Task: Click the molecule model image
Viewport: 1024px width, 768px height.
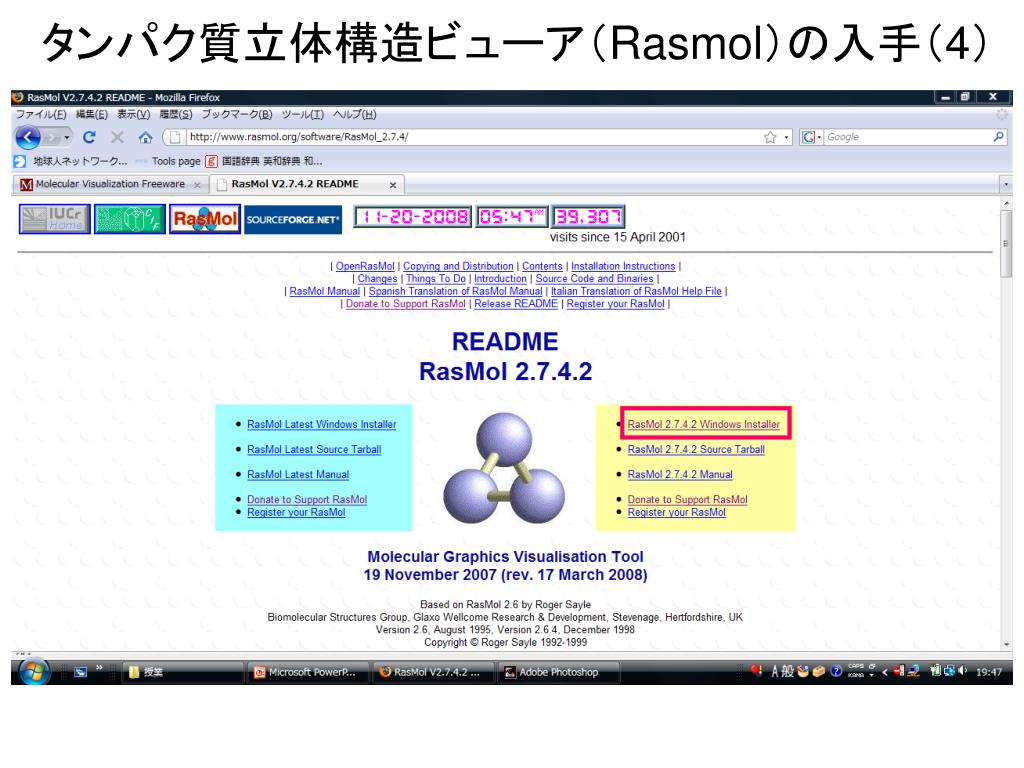Action: point(504,468)
